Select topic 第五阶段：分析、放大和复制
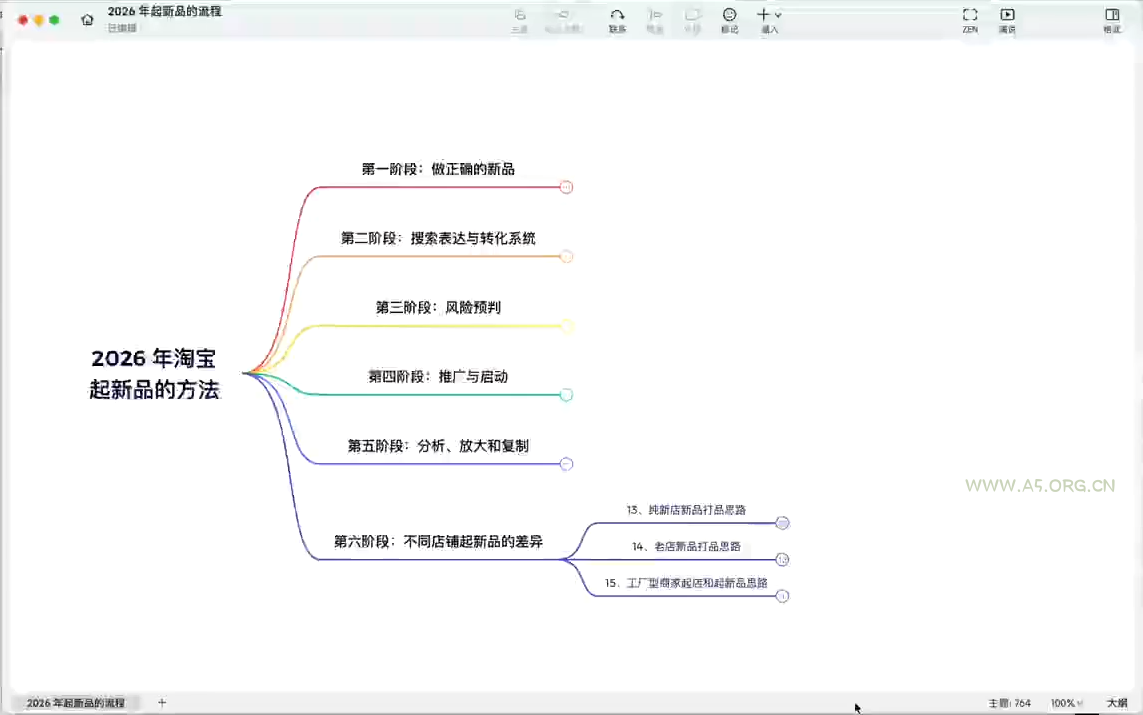Image resolution: width=1143 pixels, height=715 pixels. 438,446
